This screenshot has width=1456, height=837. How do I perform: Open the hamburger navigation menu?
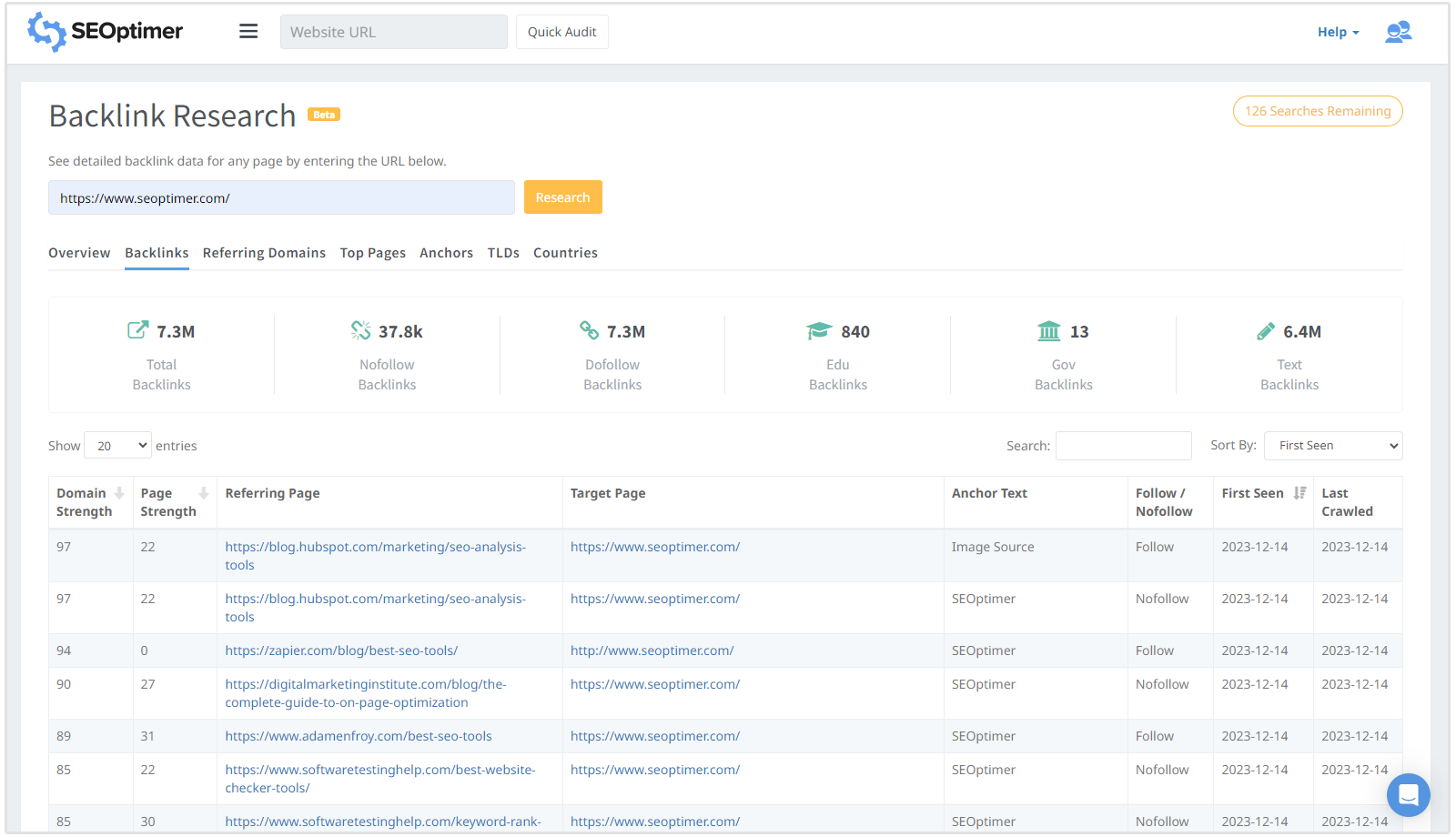(x=248, y=32)
